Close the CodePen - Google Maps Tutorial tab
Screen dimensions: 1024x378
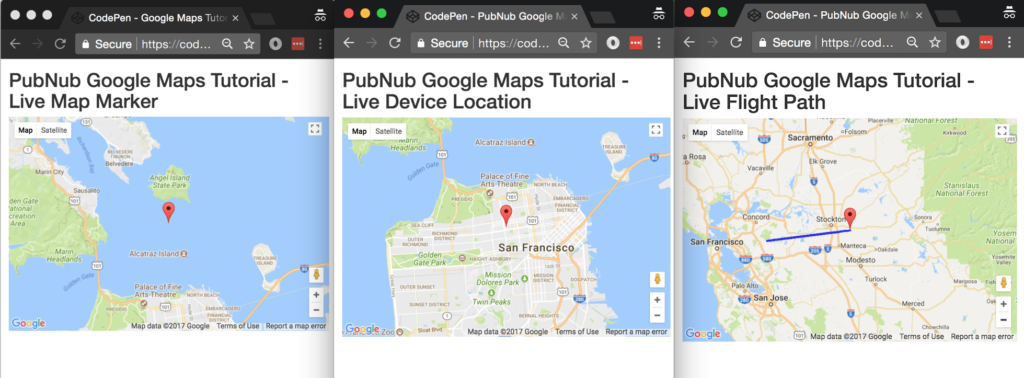(235, 18)
